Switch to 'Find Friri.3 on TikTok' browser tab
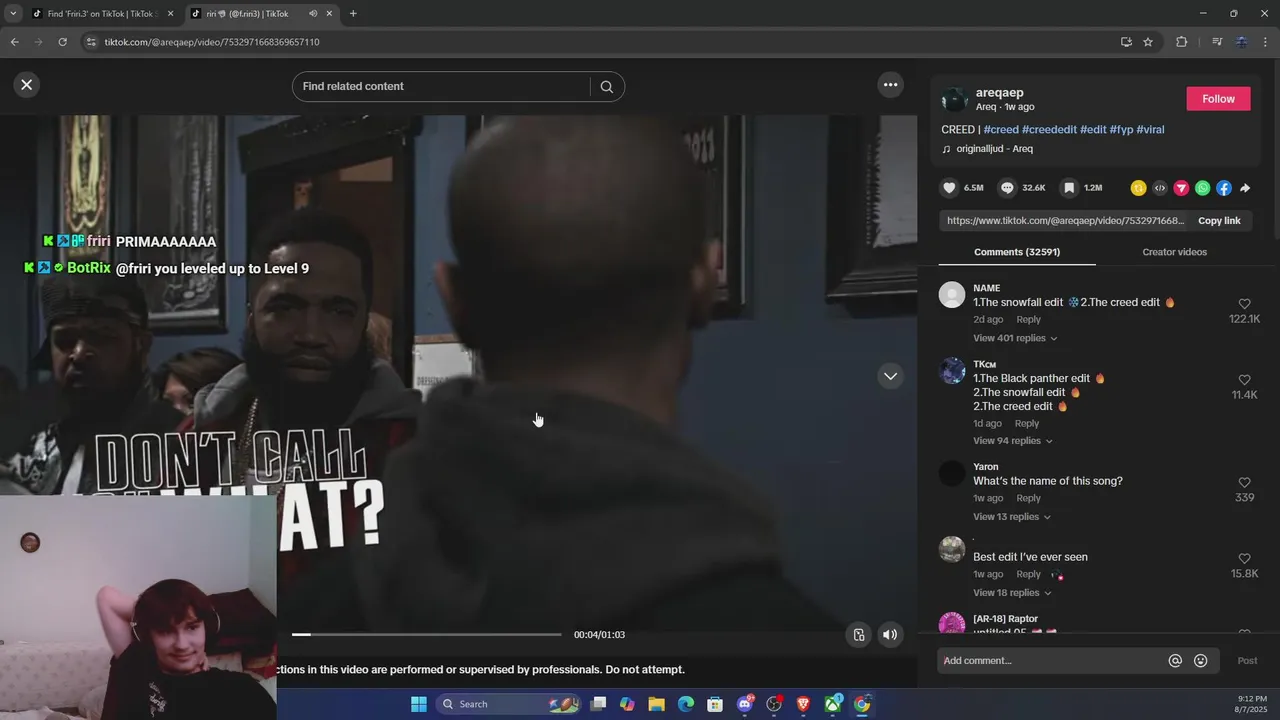The height and width of the screenshot is (720, 1280). [x=94, y=14]
